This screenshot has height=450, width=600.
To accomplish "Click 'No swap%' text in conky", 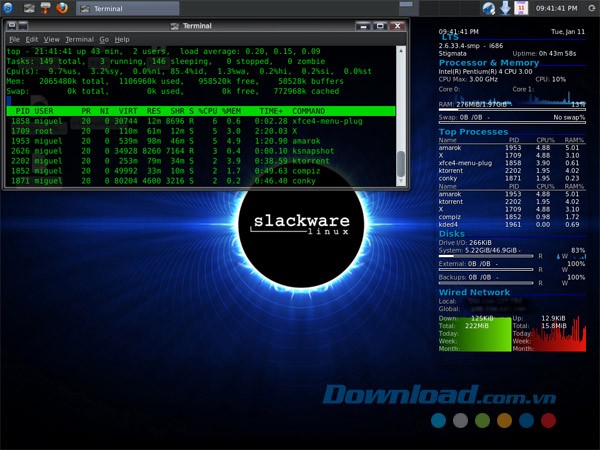I will point(569,117).
